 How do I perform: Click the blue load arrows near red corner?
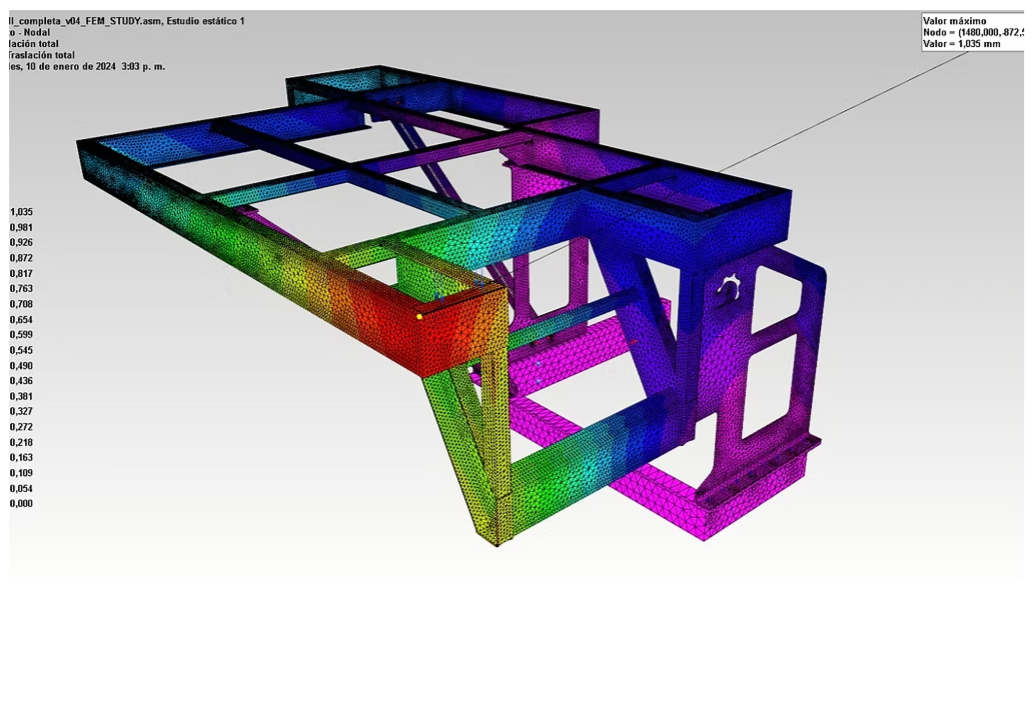[x=440, y=296]
